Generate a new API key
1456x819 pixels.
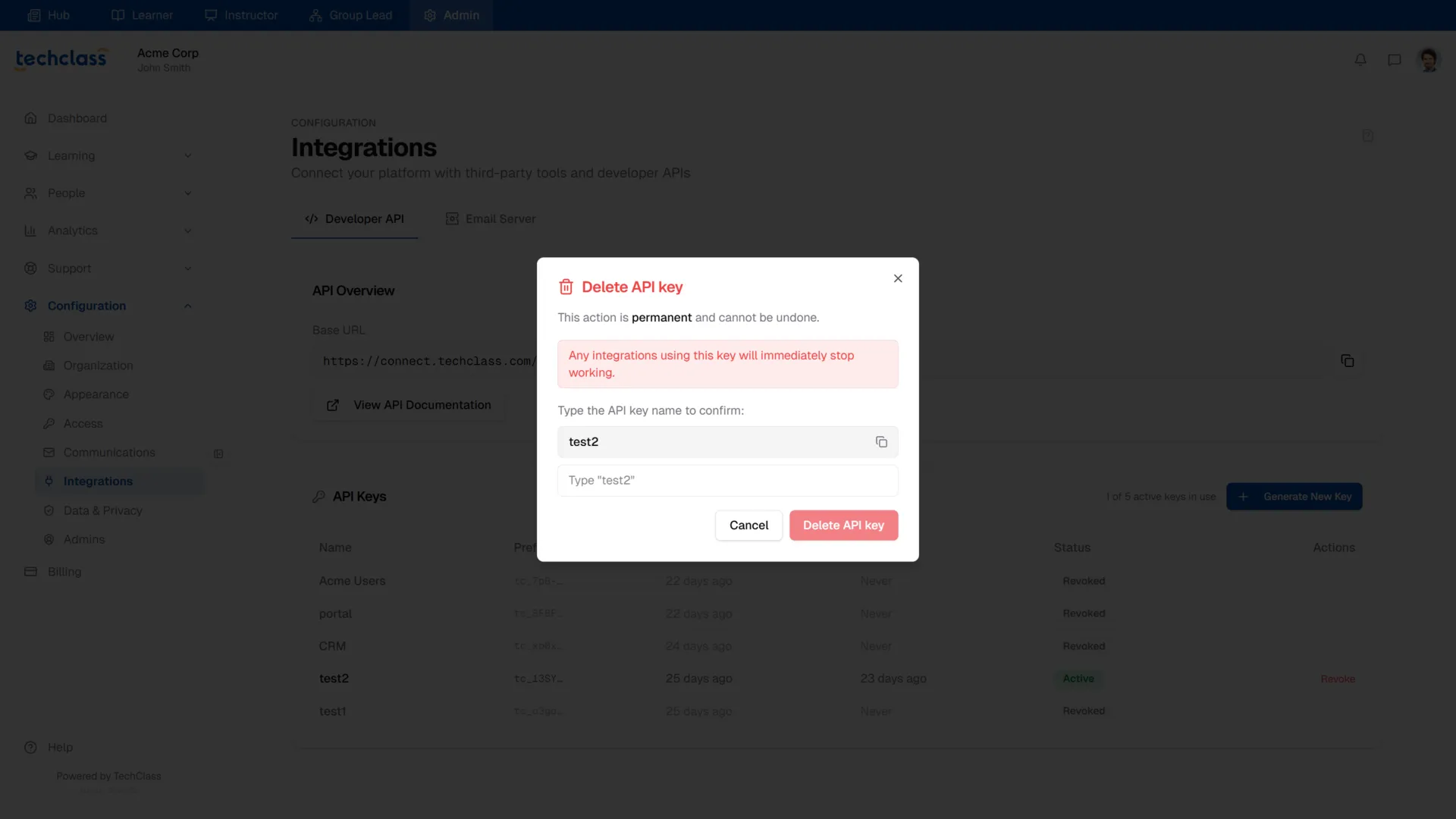(x=1294, y=497)
